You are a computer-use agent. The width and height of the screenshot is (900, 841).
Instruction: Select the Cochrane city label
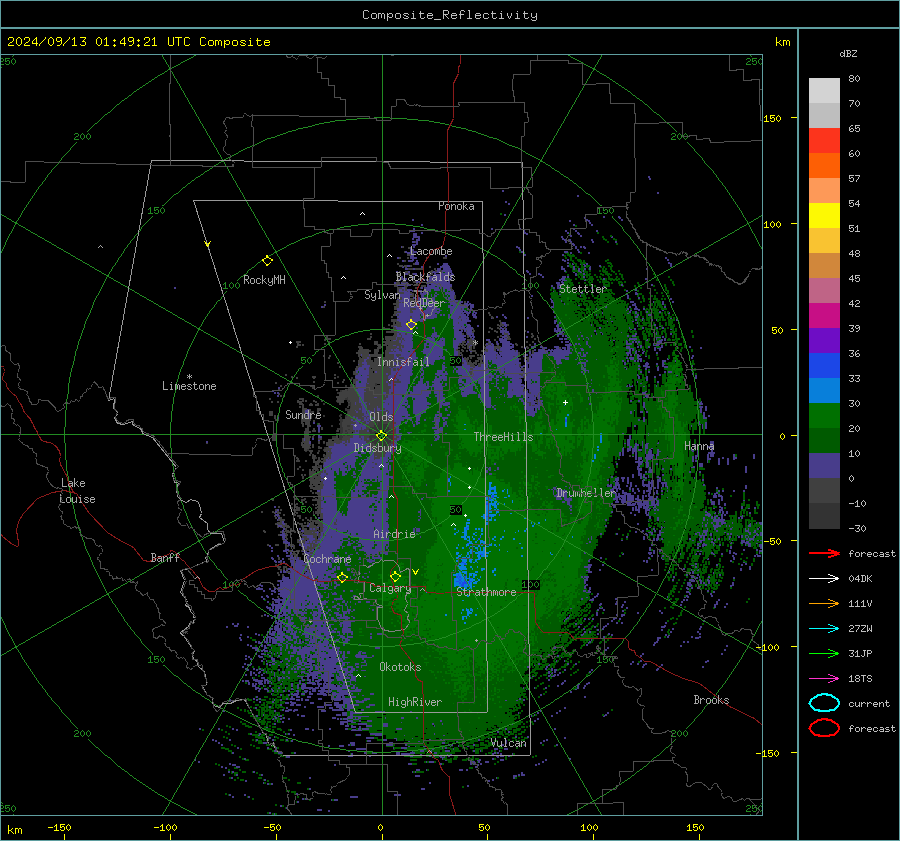click(x=327, y=559)
